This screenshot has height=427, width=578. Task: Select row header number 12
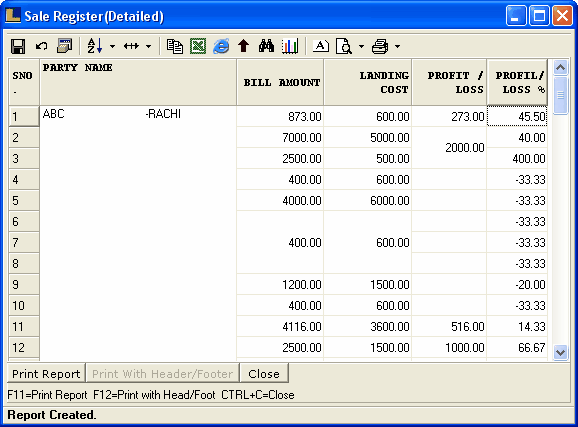[x=24, y=347]
